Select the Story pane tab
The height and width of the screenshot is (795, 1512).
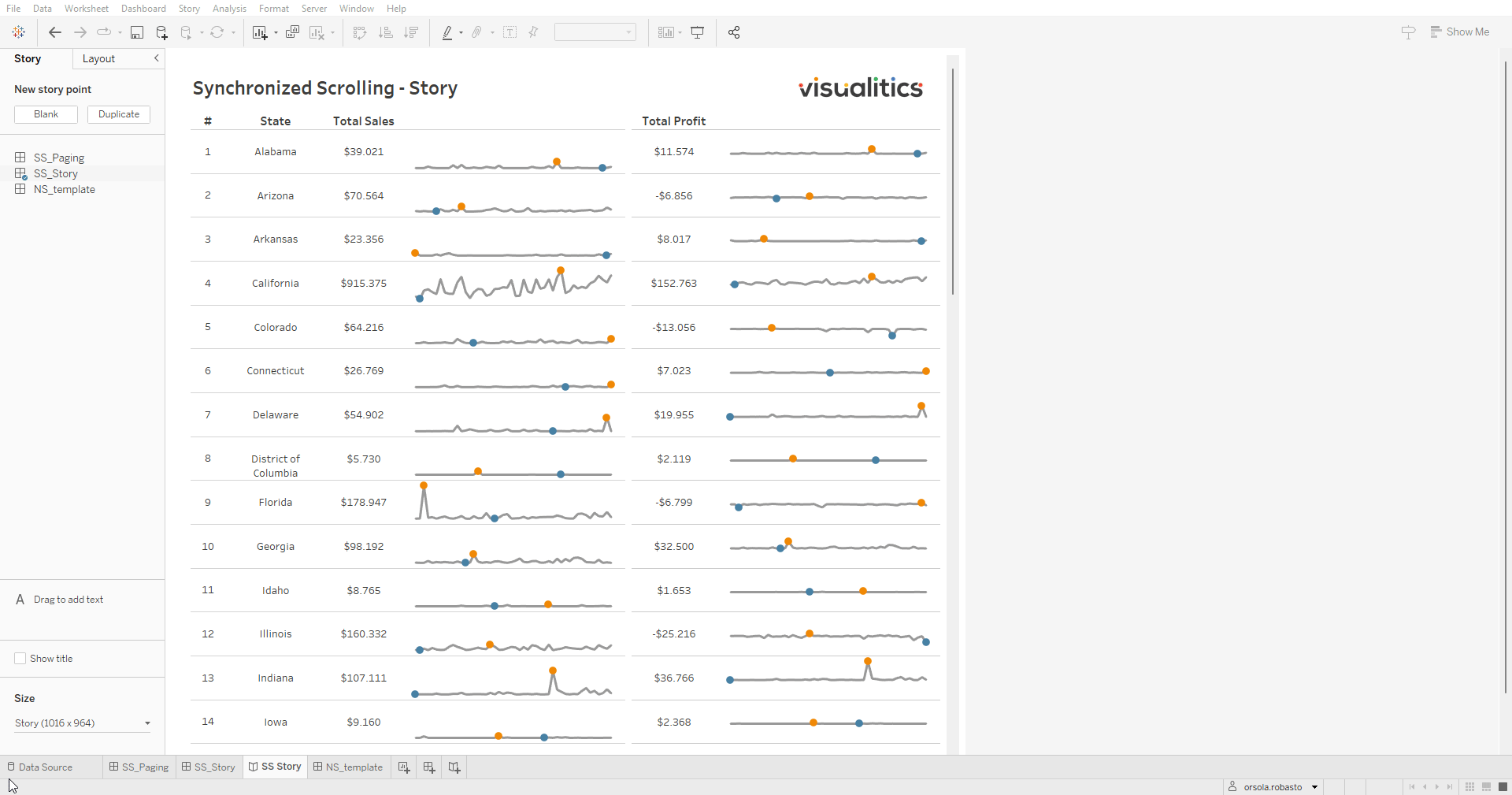pos(28,58)
